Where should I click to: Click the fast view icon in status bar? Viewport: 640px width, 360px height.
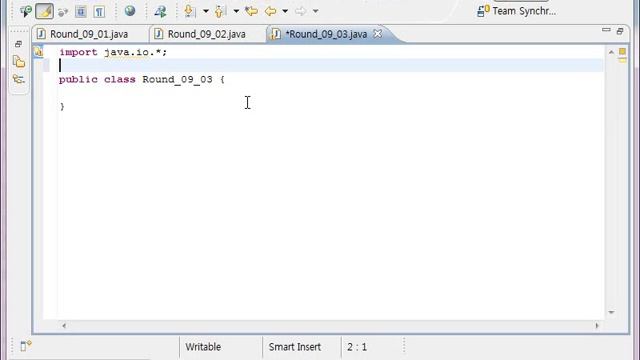(x=25, y=346)
